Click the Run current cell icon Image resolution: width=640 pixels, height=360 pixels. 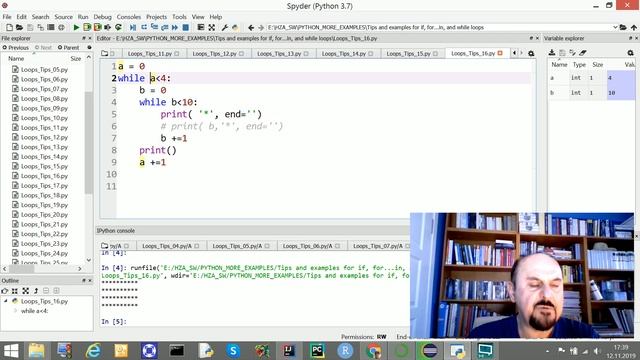(87, 27)
